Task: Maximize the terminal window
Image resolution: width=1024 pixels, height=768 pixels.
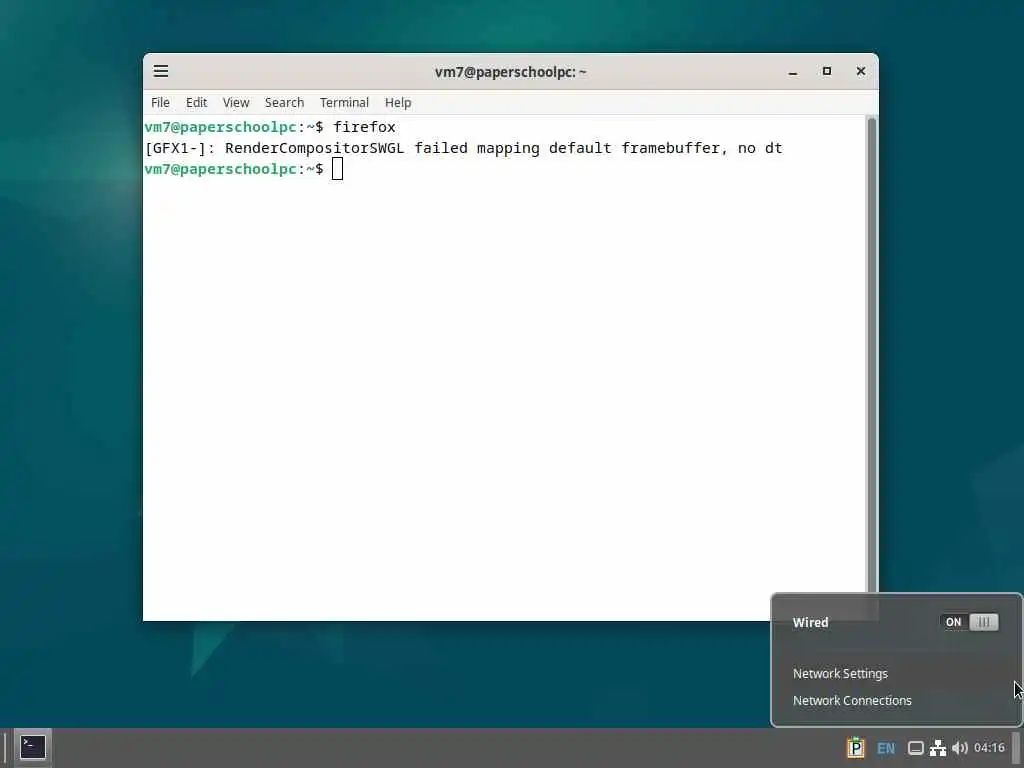Action: click(827, 71)
